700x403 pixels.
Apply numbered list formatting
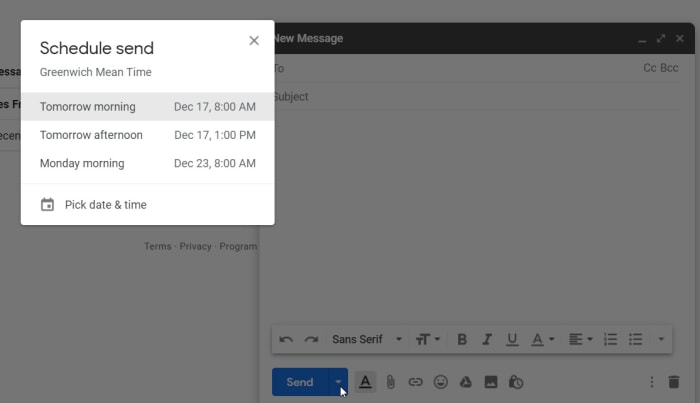[x=610, y=340]
